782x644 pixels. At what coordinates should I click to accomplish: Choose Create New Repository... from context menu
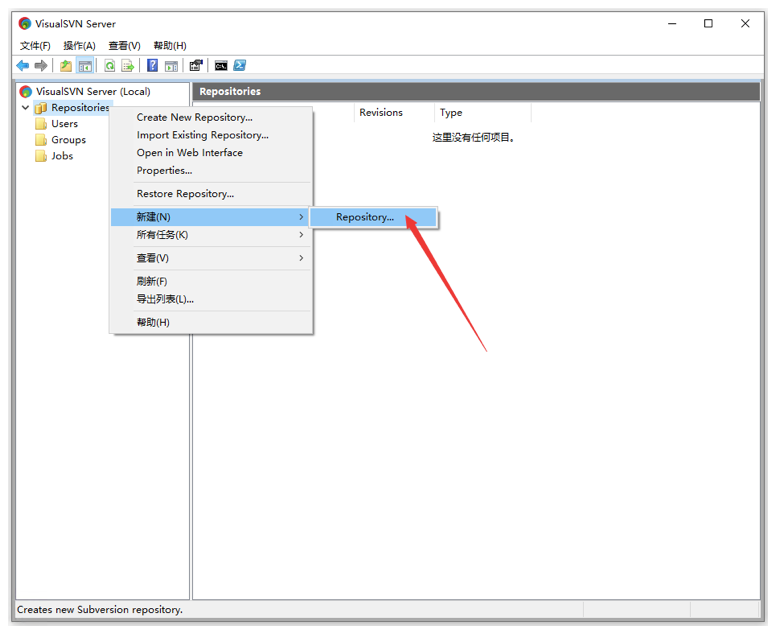point(194,117)
